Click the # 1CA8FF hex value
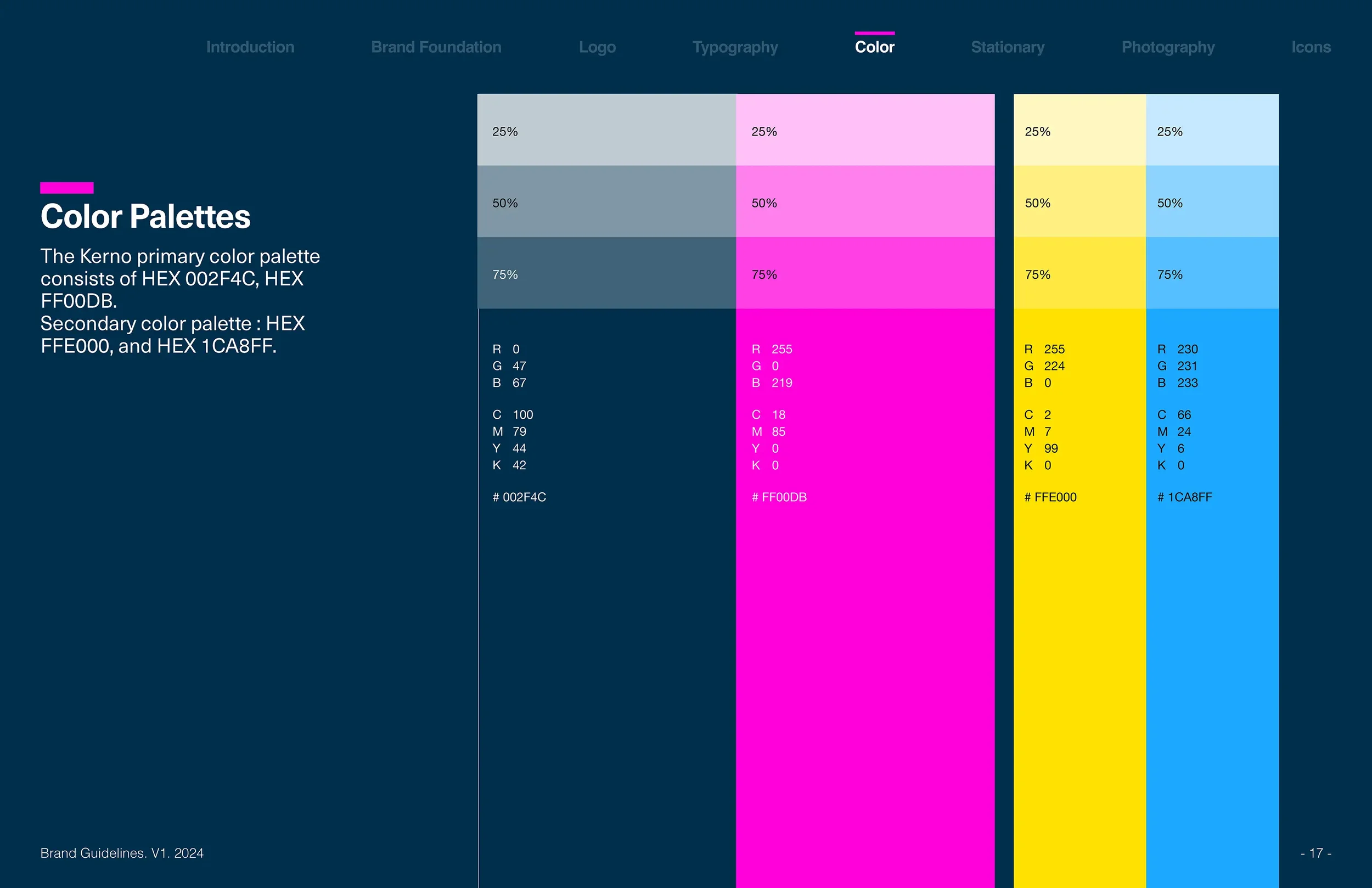Screen dimensions: 1372x888 pyautogui.click(x=1184, y=497)
